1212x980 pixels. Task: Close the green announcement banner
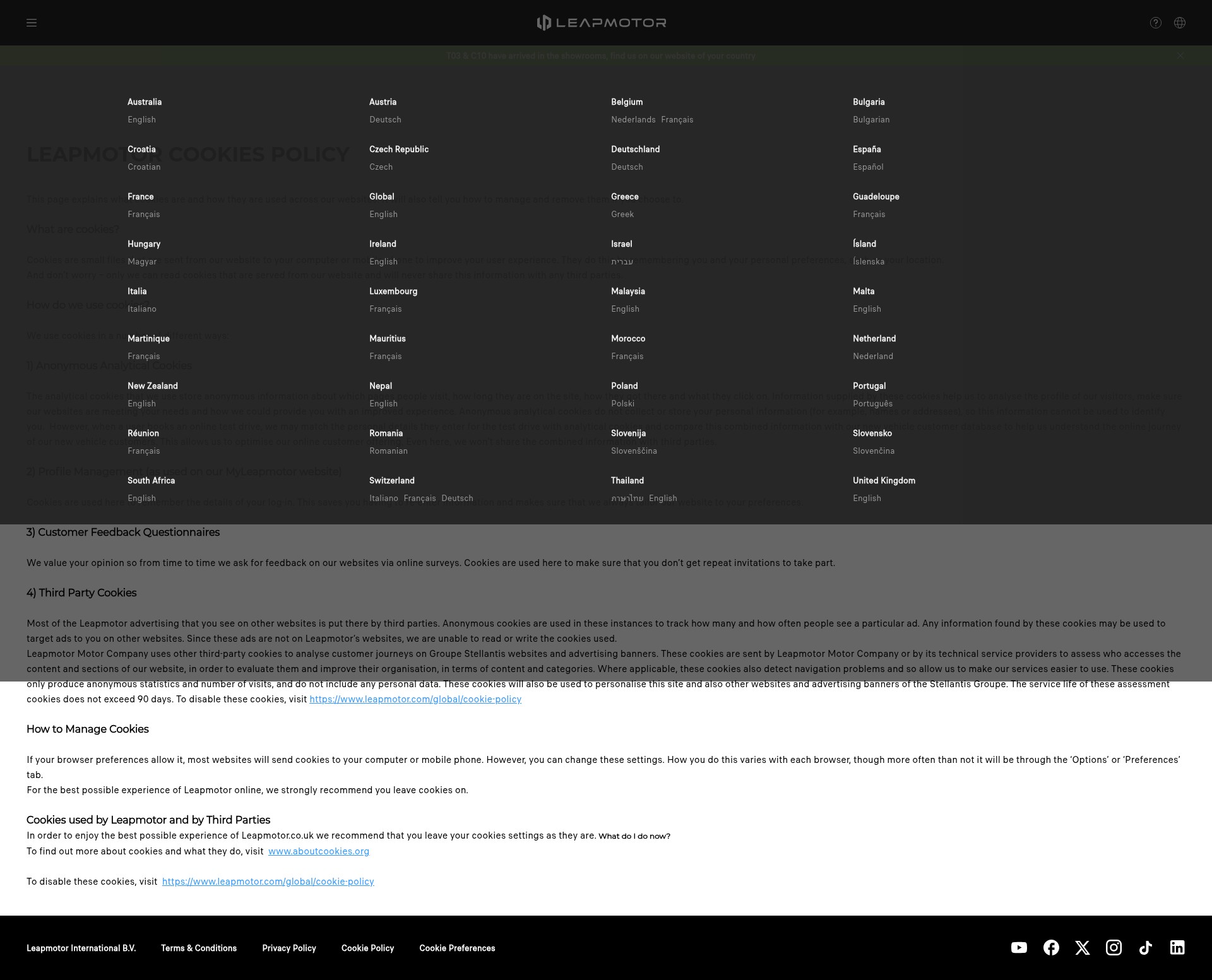tap(1180, 56)
